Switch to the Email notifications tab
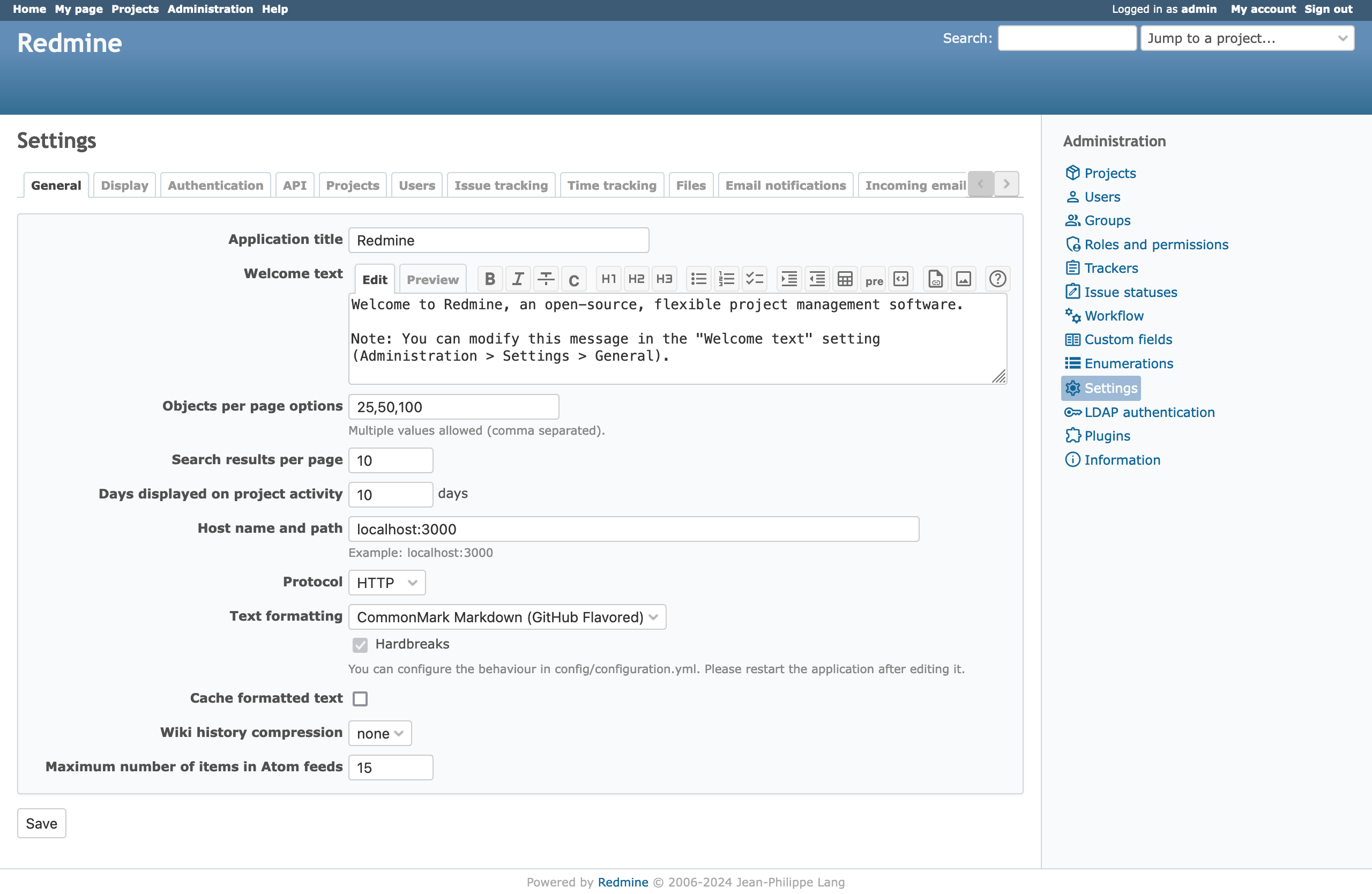 (x=786, y=185)
